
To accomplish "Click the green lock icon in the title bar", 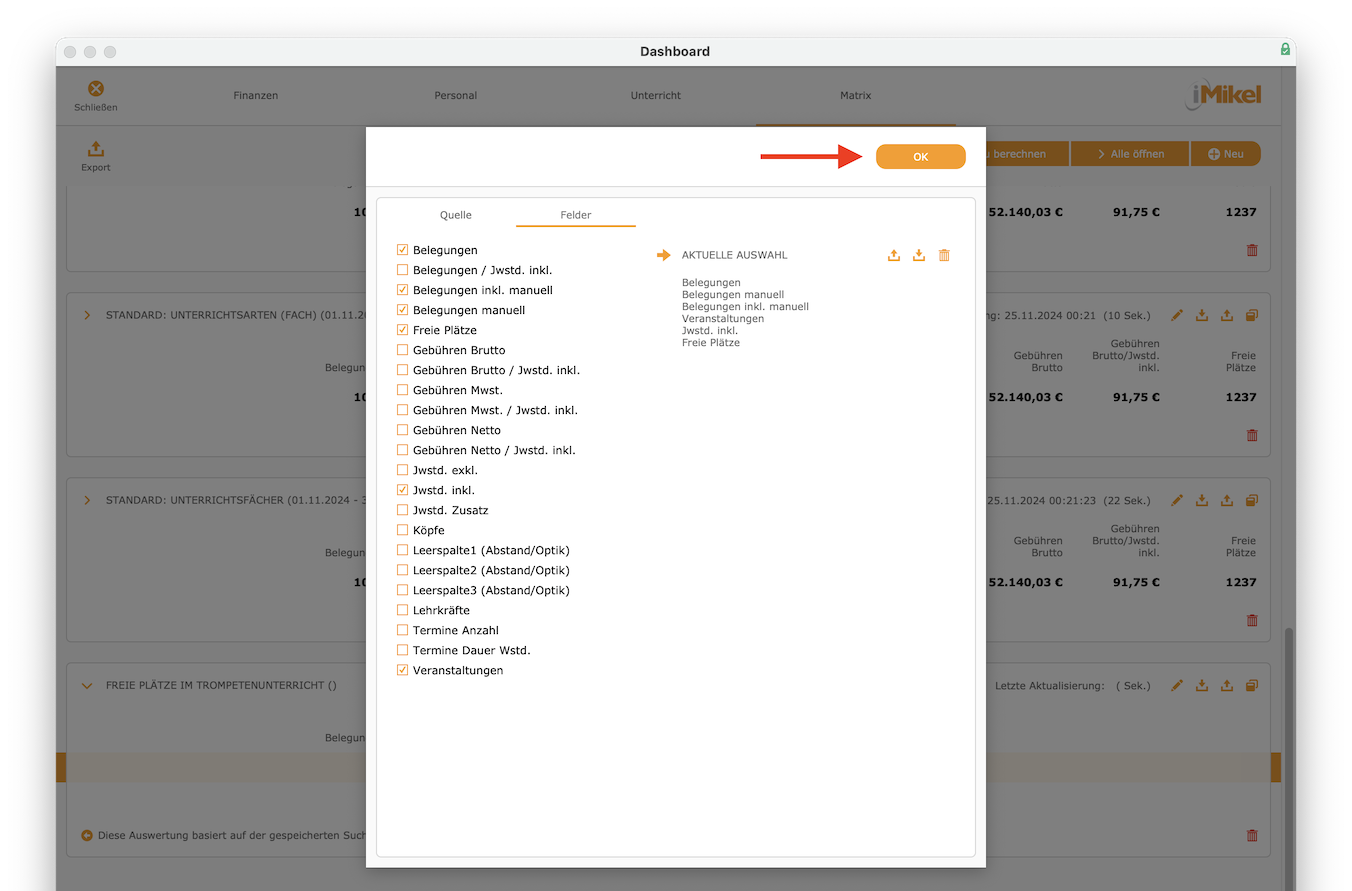I will (x=1285, y=49).
